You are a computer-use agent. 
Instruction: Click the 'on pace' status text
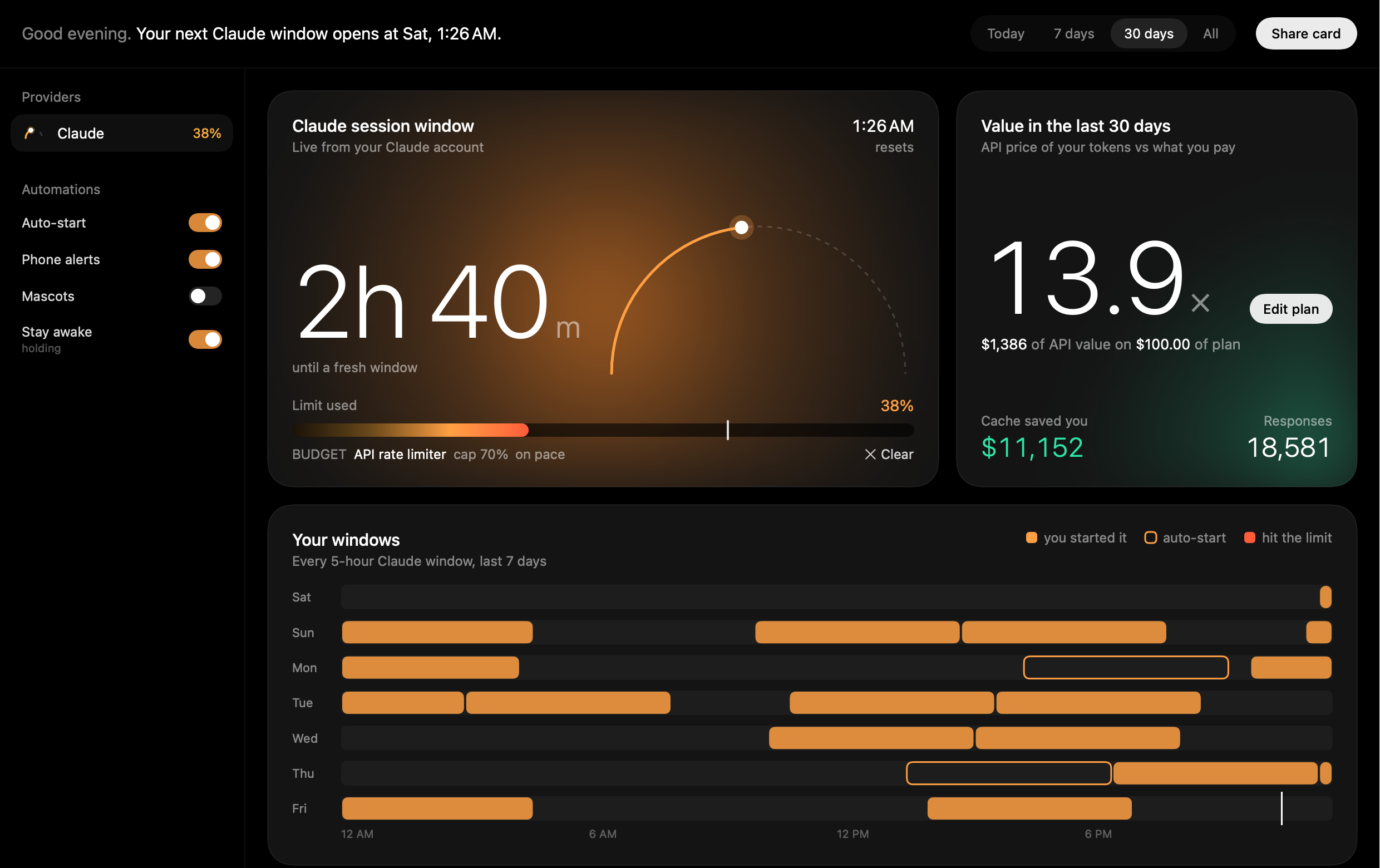pos(540,455)
